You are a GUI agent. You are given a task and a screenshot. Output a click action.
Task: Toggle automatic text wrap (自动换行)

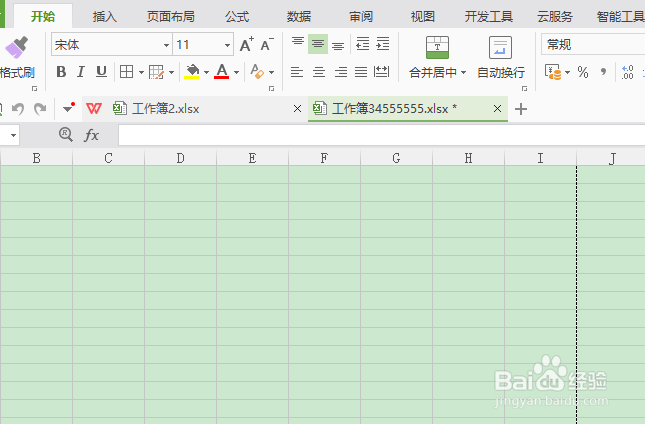pyautogui.click(x=501, y=57)
